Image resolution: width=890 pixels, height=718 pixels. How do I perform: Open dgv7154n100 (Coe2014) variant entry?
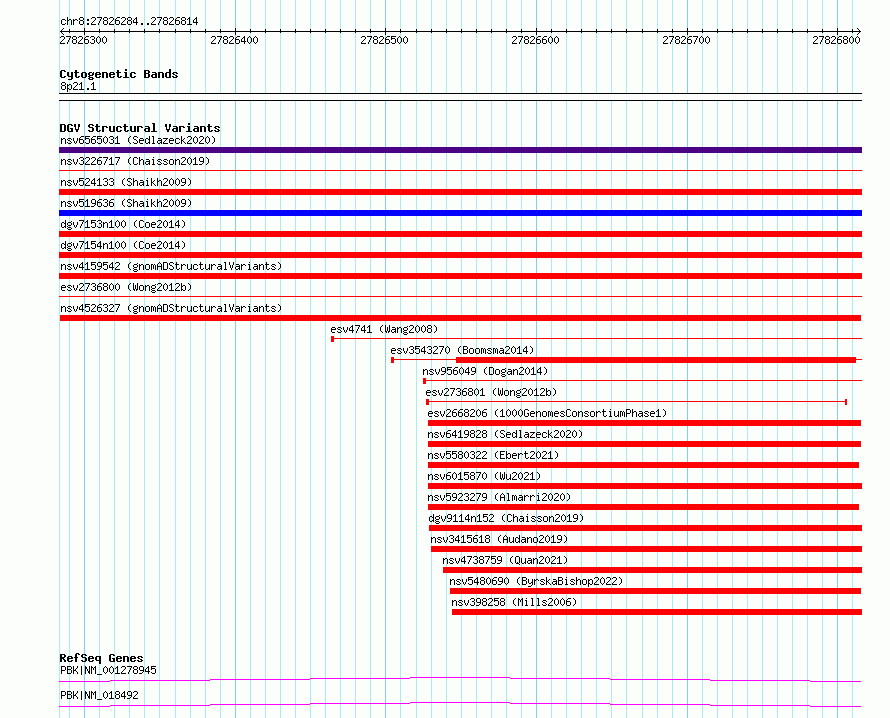coord(123,245)
